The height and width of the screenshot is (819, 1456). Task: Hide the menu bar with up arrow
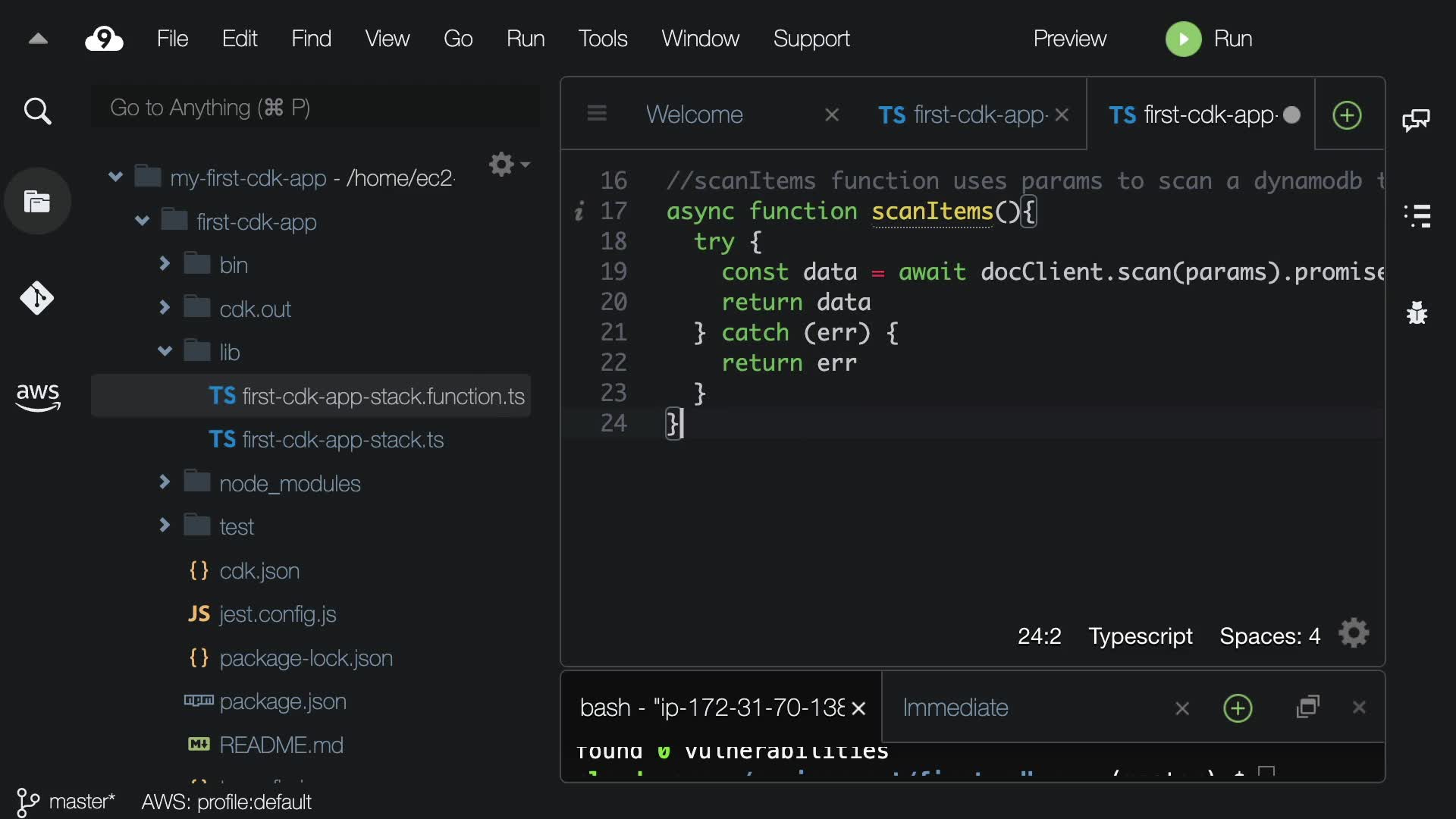pos(38,39)
